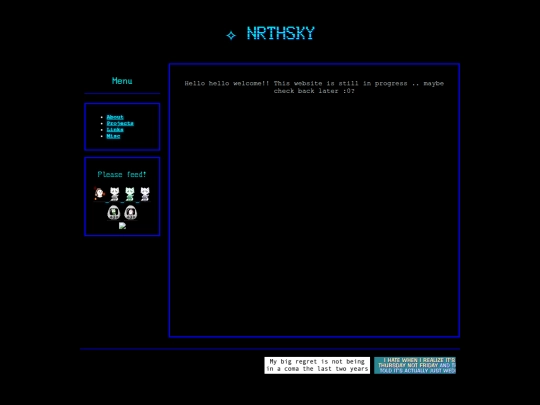Click the broken image icon below tamagotchis

point(122,226)
